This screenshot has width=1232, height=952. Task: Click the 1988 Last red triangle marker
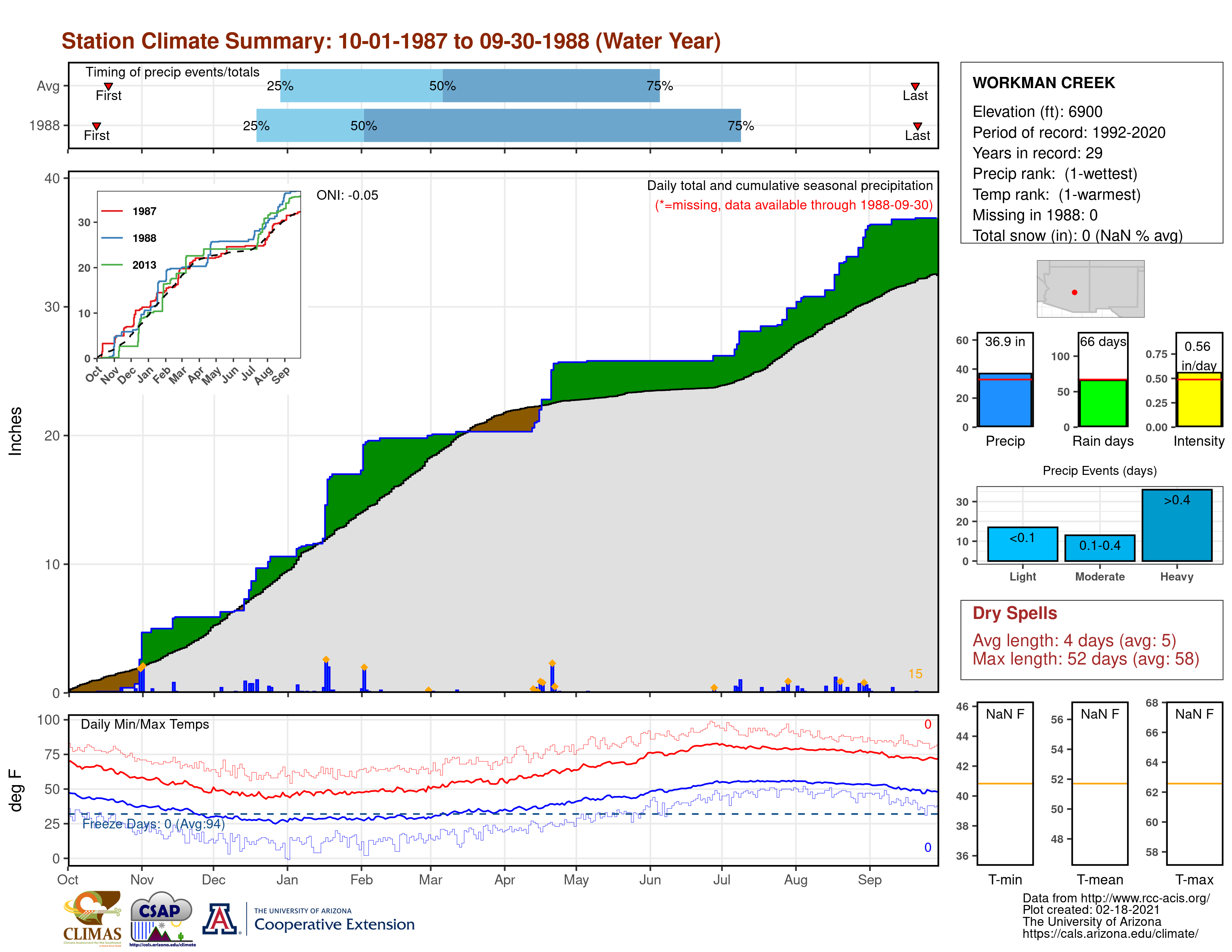point(917,126)
